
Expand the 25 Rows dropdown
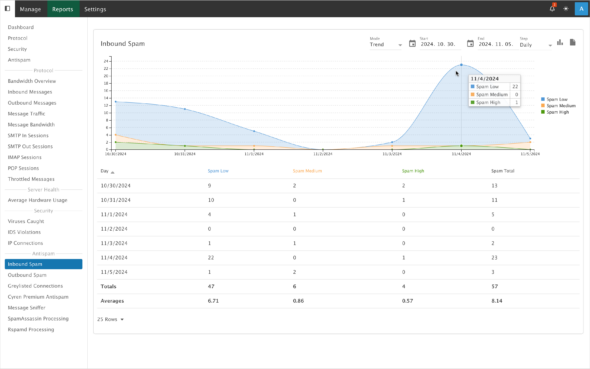[111, 319]
